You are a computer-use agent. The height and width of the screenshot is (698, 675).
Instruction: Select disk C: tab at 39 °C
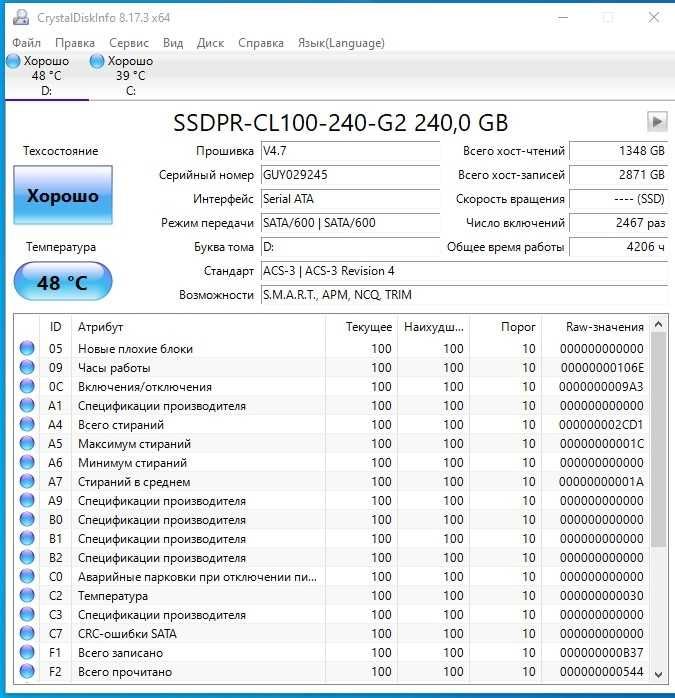pos(130,76)
